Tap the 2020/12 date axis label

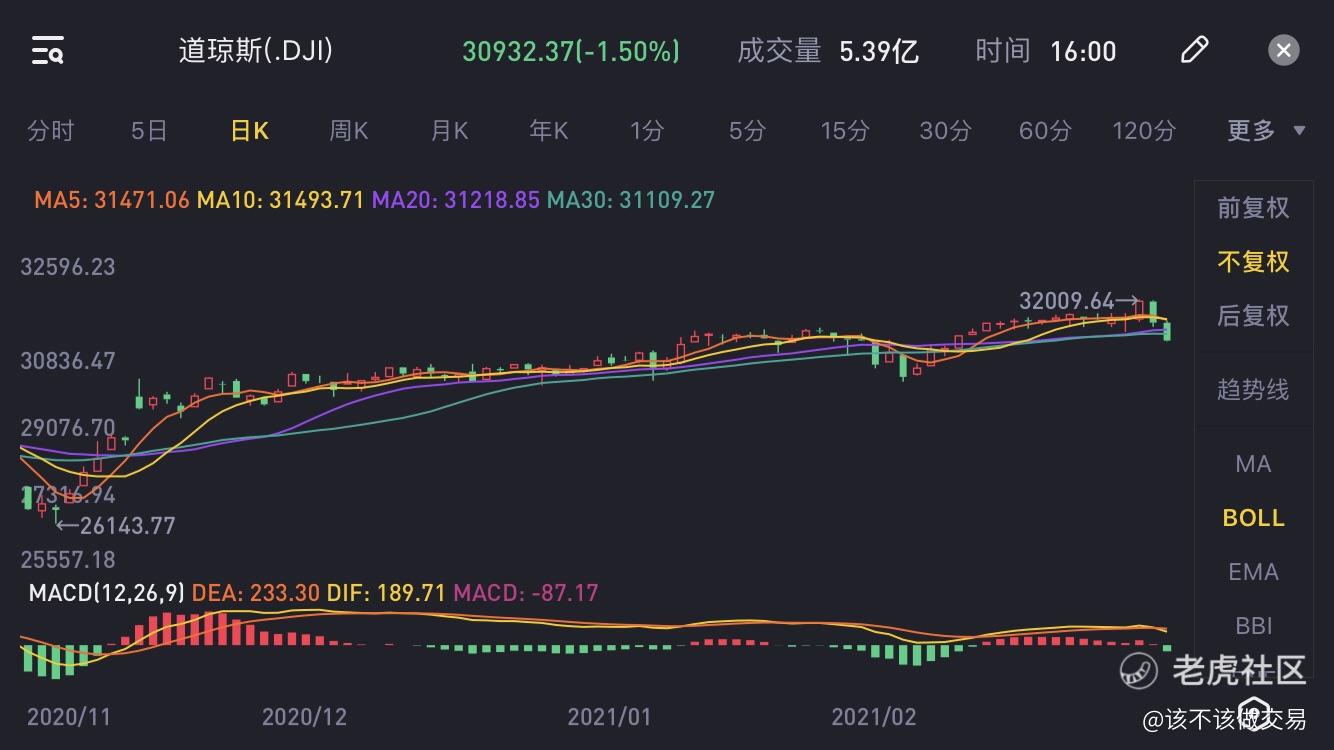304,717
